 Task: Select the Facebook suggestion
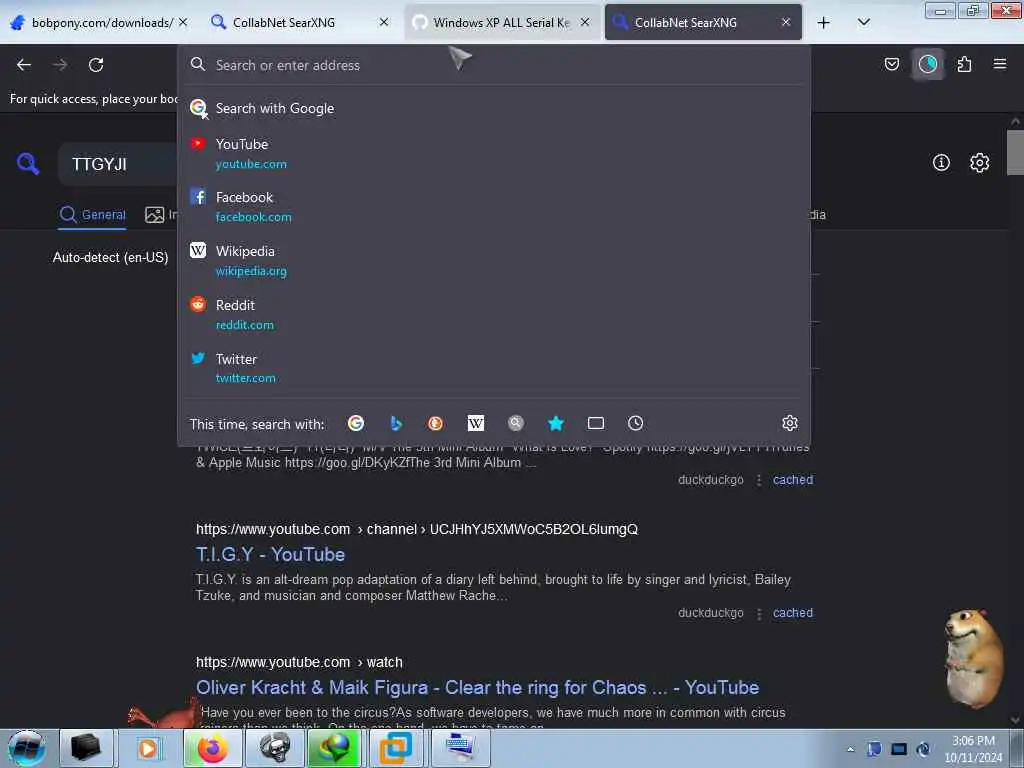(x=494, y=206)
